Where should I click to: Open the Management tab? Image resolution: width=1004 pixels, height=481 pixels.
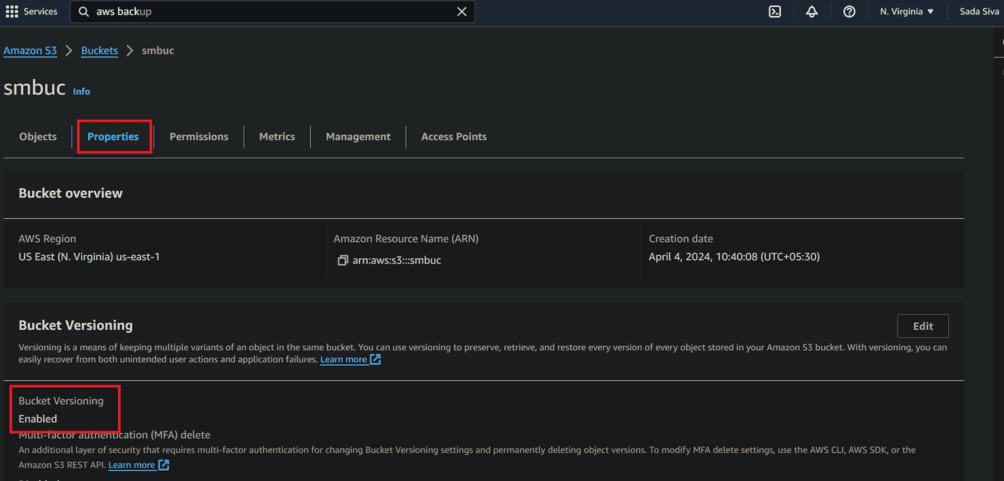point(358,136)
